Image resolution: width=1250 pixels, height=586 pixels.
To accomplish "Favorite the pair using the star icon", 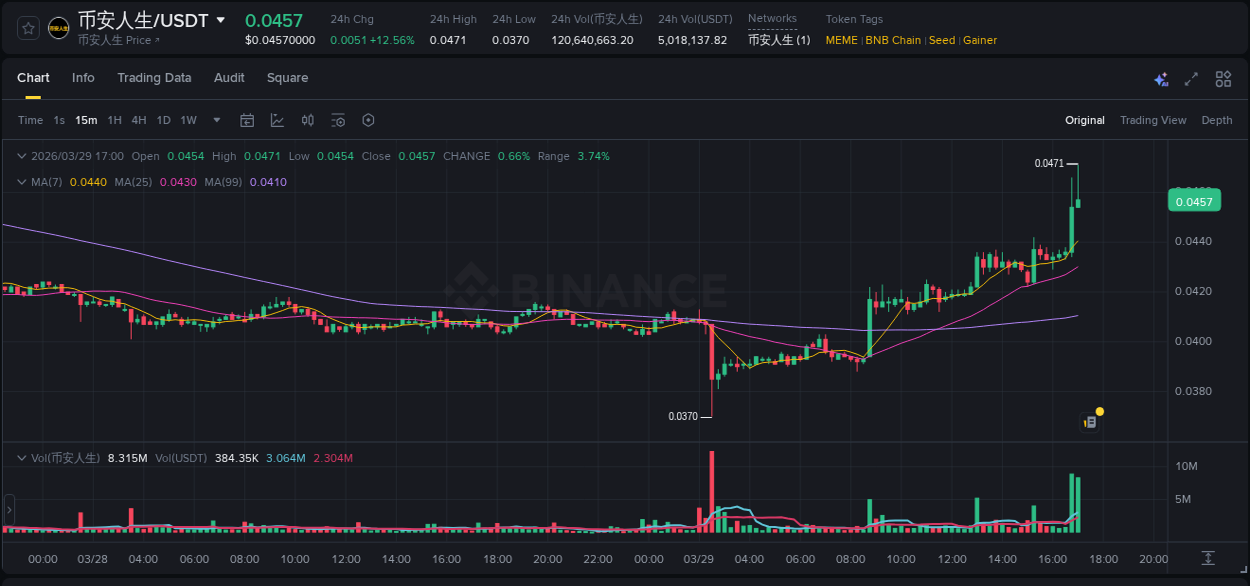I will (x=27, y=27).
